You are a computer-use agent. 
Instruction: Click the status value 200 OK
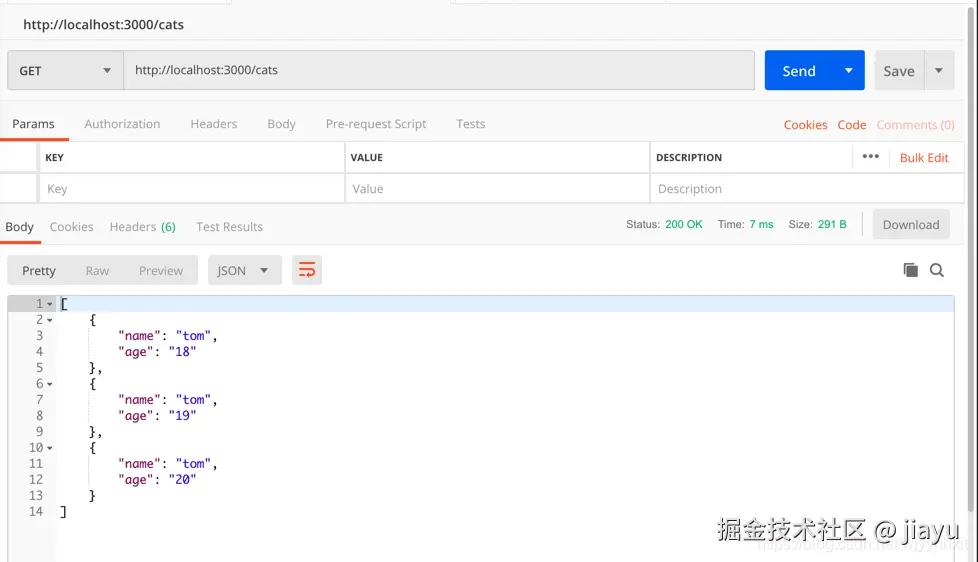[x=684, y=225]
